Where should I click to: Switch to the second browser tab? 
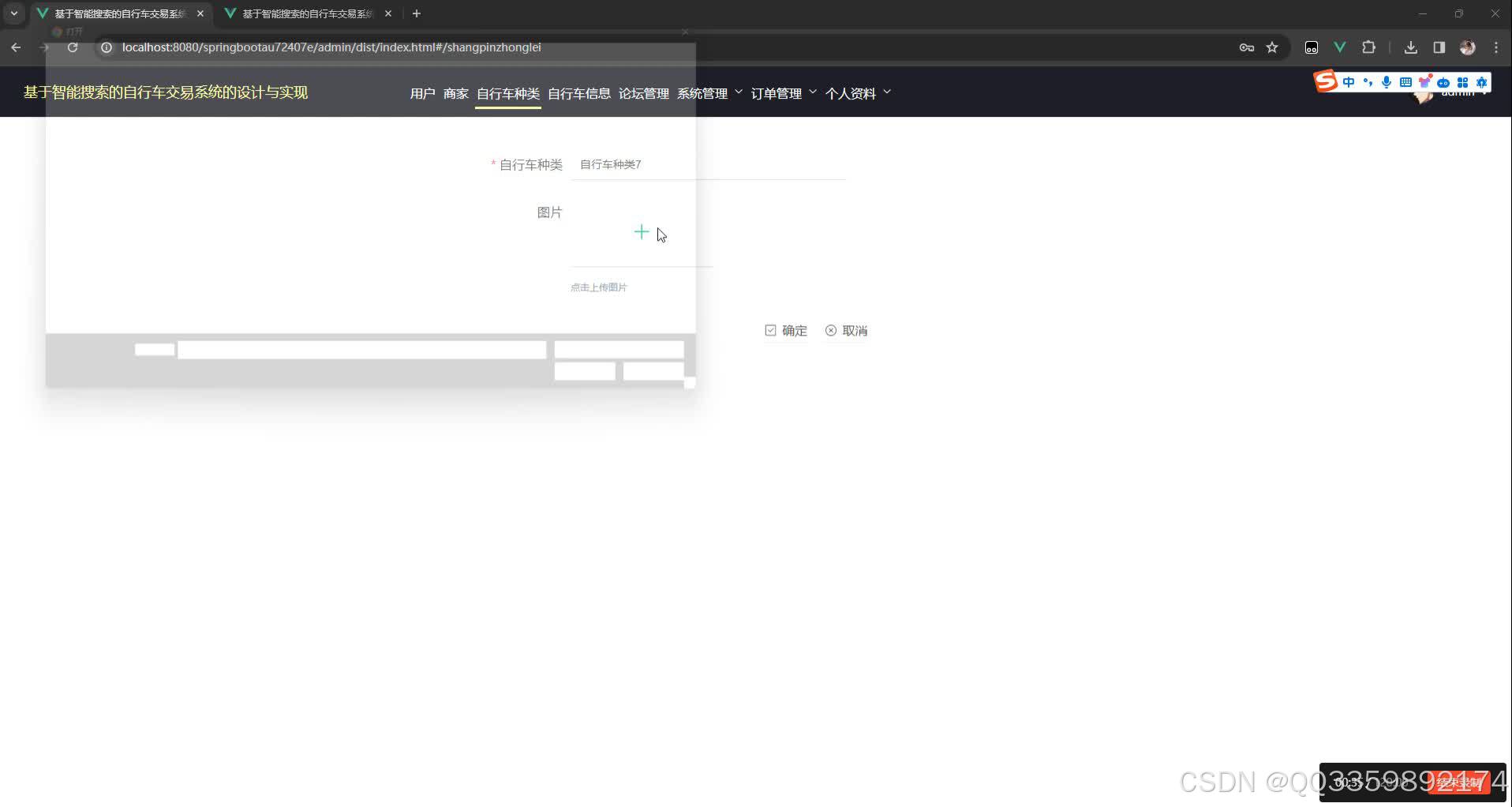click(308, 13)
